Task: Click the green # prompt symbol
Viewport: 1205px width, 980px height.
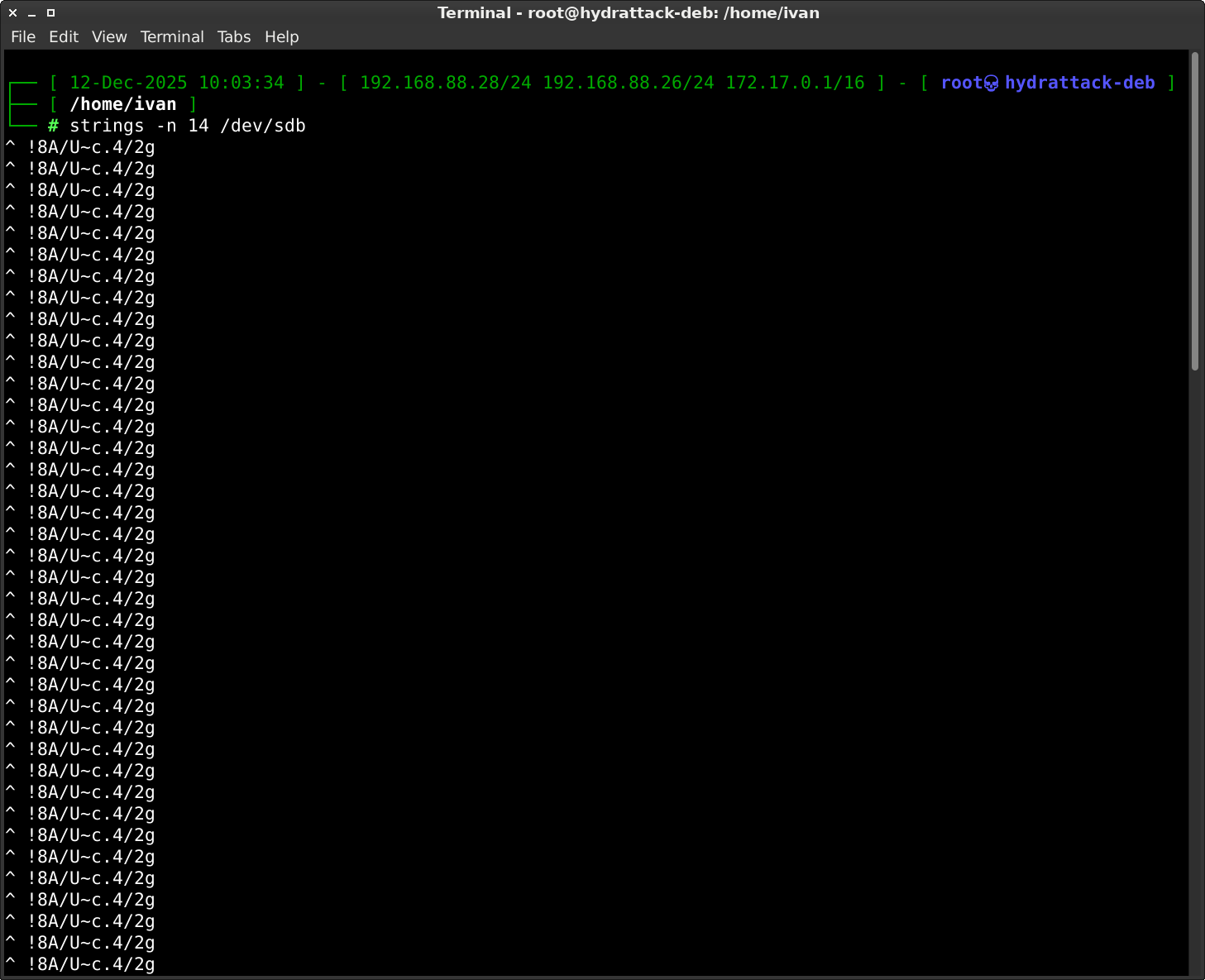Action: pos(53,126)
